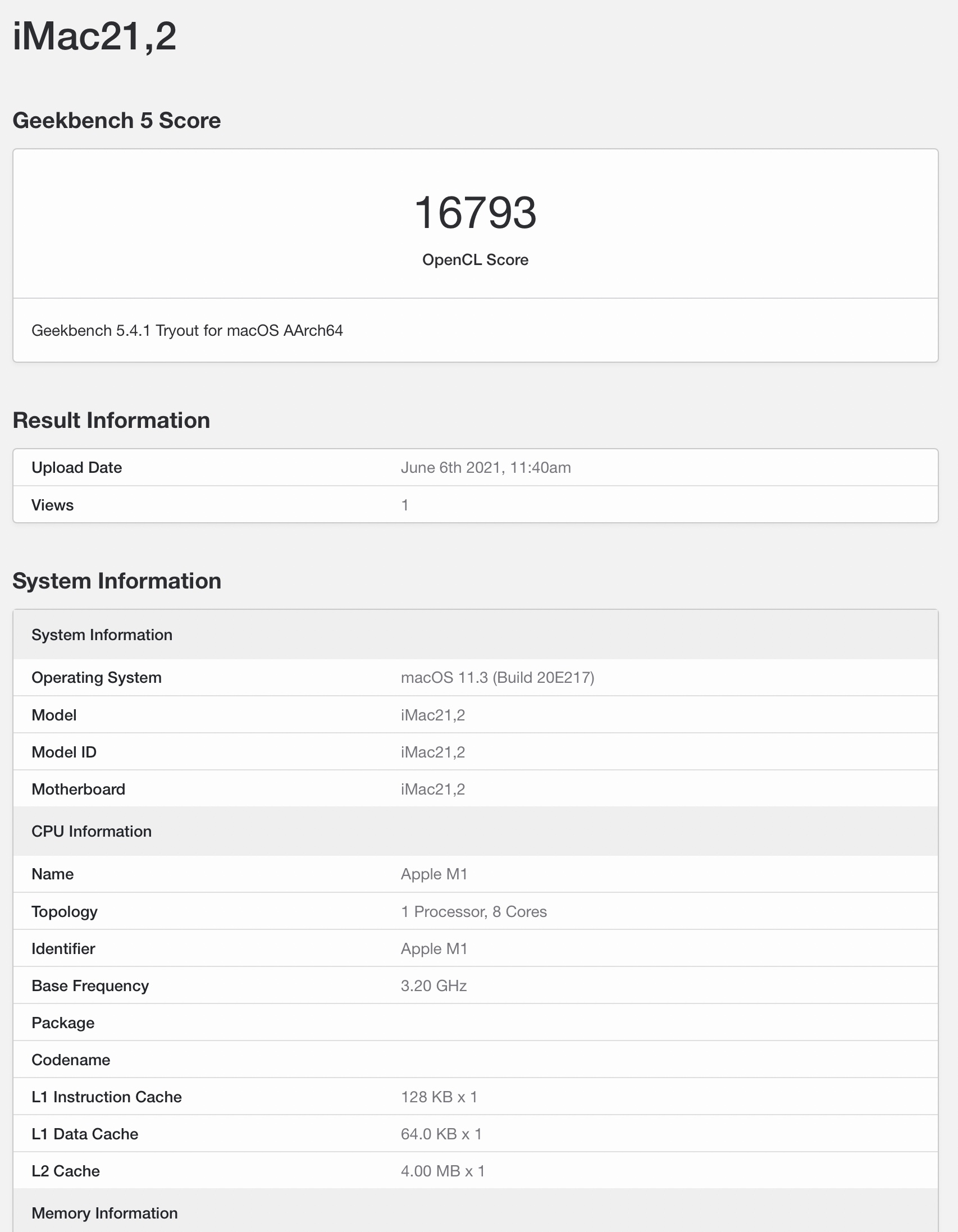This screenshot has width=958, height=1232.
Task: Select the June 6th 2021, 11:40am value
Action: point(485,468)
